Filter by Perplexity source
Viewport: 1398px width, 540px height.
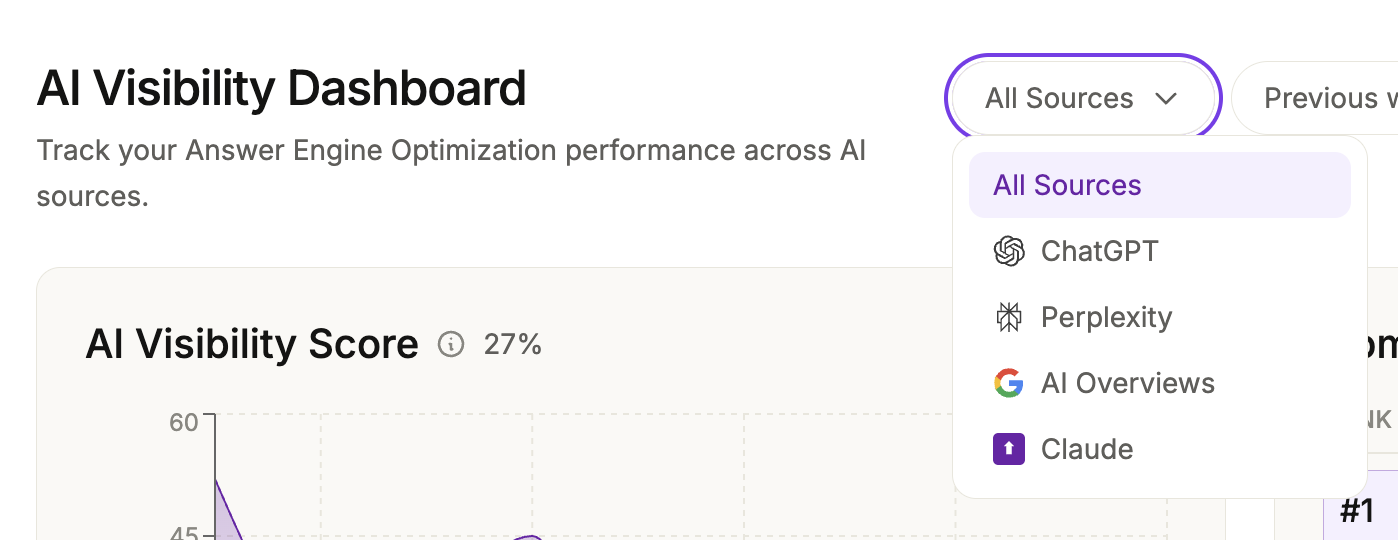[x=1106, y=317]
